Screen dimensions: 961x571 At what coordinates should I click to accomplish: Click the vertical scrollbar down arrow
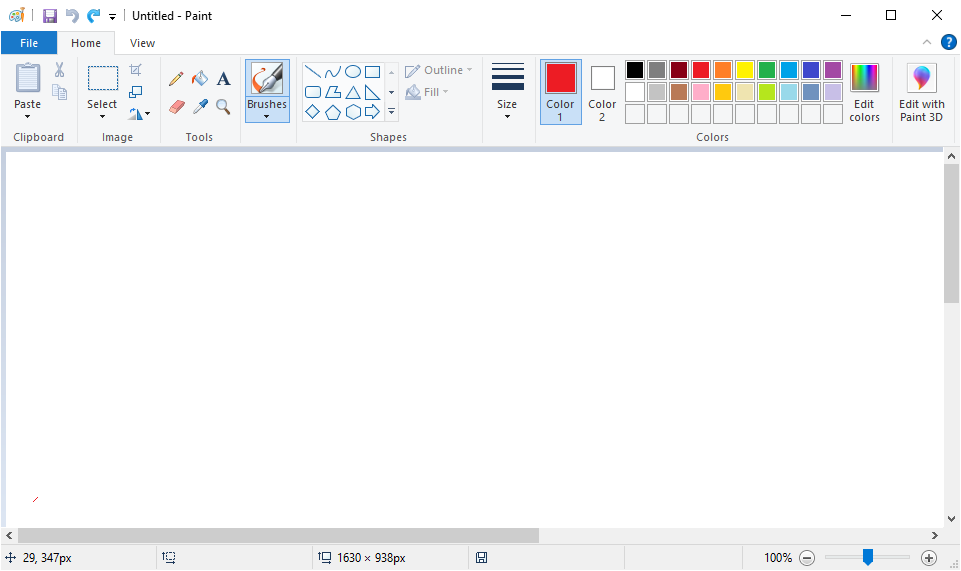tap(951, 518)
